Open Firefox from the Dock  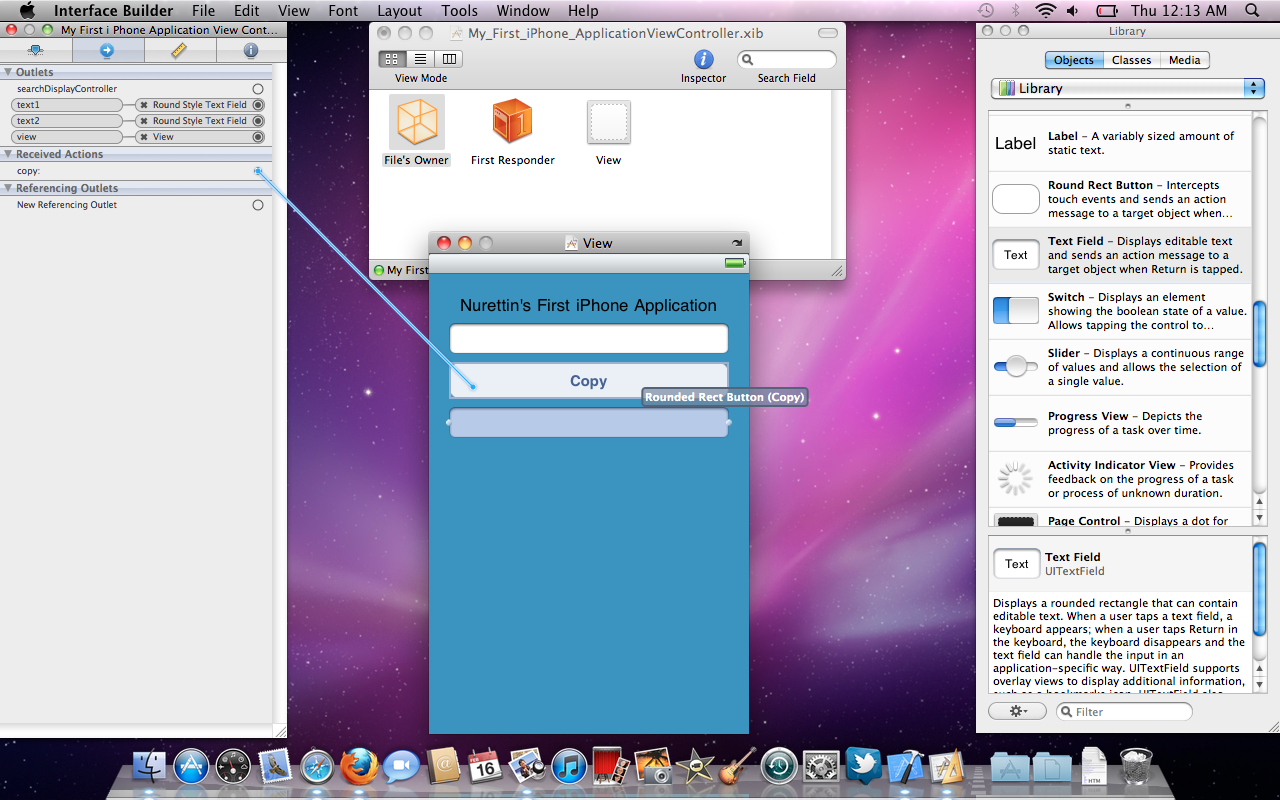pyautogui.click(x=359, y=767)
